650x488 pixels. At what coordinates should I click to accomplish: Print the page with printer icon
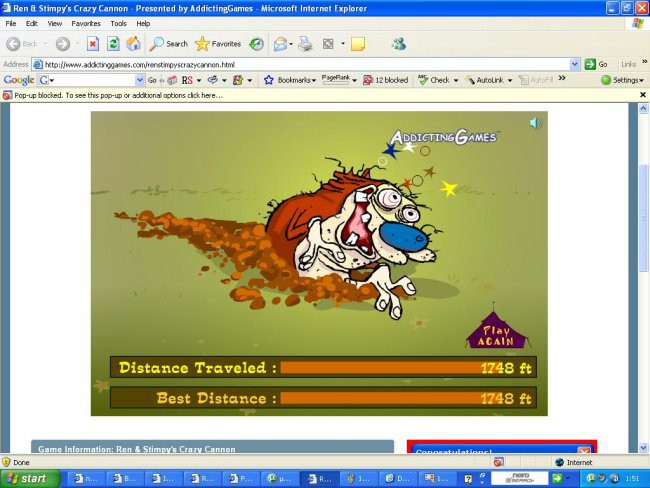coord(305,44)
